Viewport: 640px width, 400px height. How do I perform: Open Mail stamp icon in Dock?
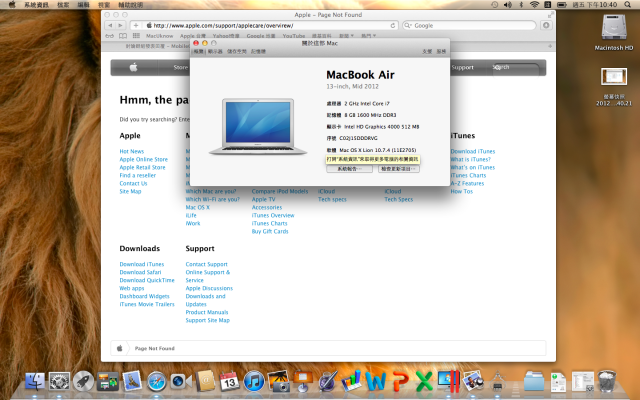coord(132,382)
